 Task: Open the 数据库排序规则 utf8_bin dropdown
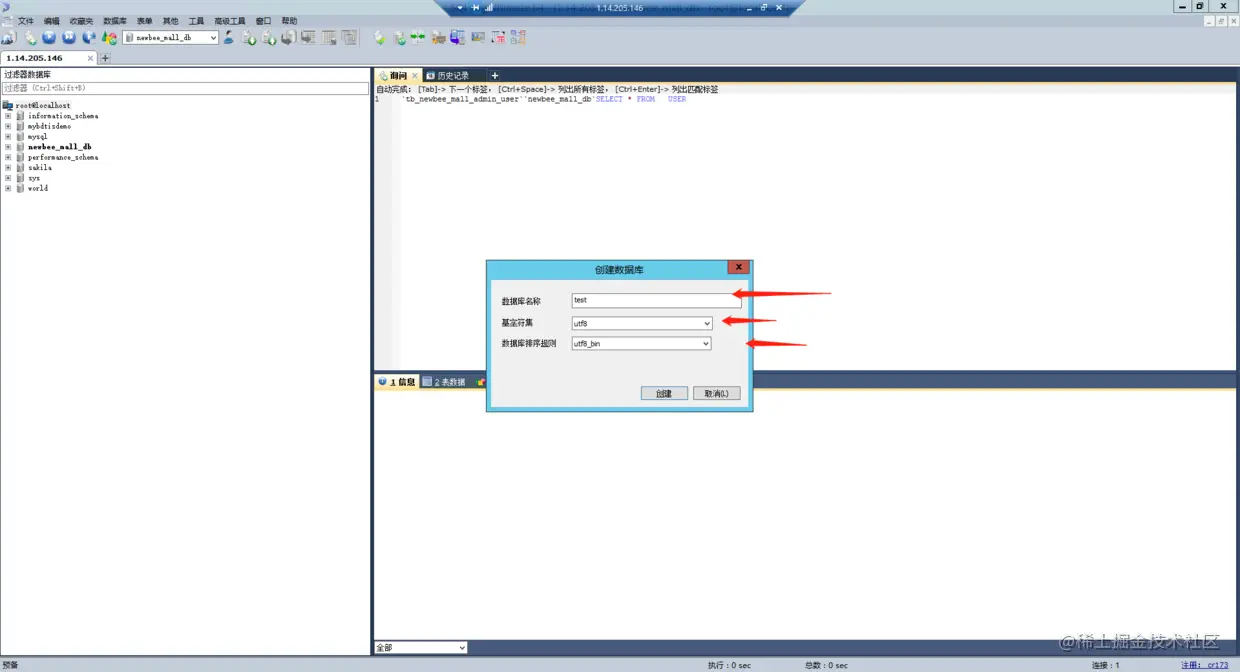pyautogui.click(x=641, y=343)
